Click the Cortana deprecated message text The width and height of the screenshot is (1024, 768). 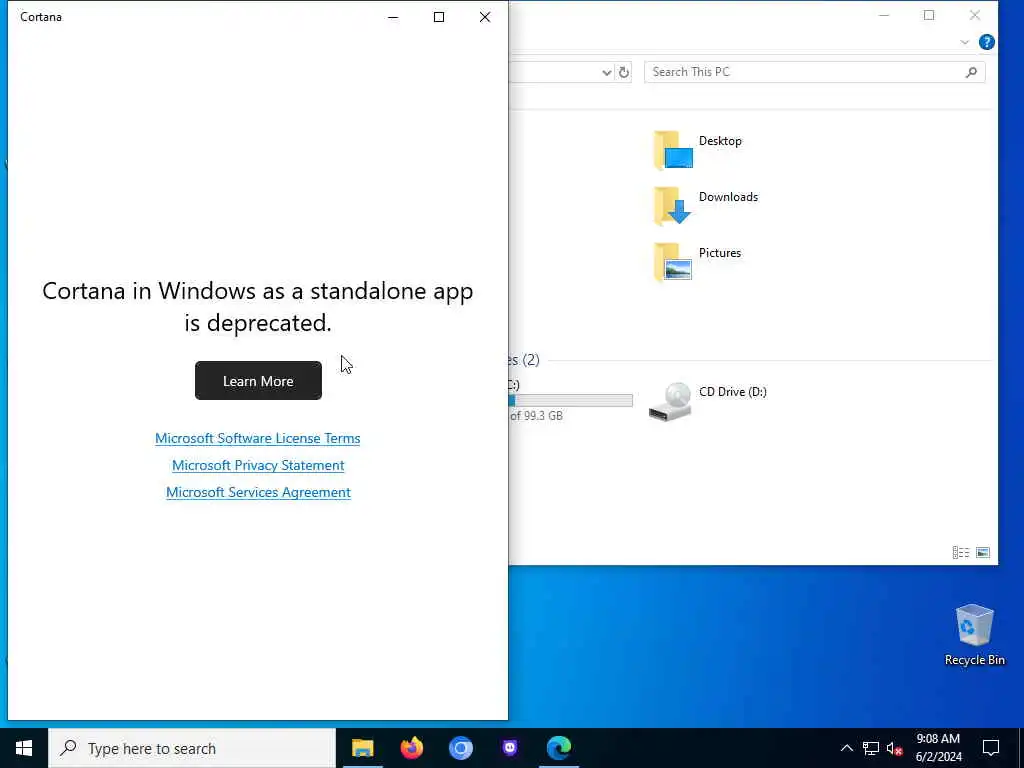point(258,306)
